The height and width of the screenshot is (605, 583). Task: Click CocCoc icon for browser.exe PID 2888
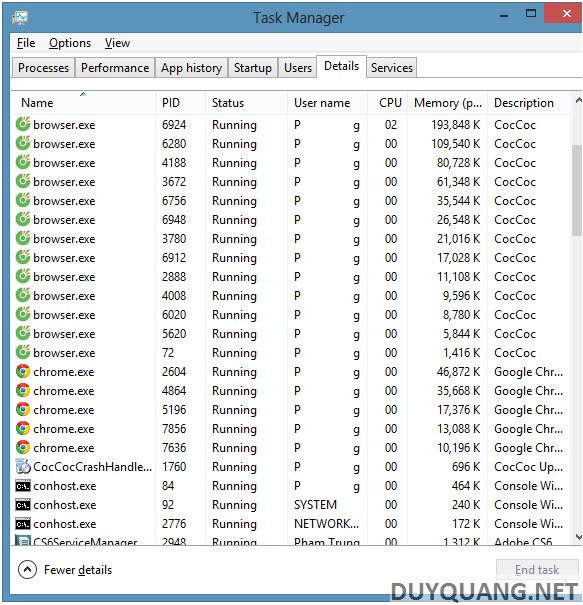point(23,276)
